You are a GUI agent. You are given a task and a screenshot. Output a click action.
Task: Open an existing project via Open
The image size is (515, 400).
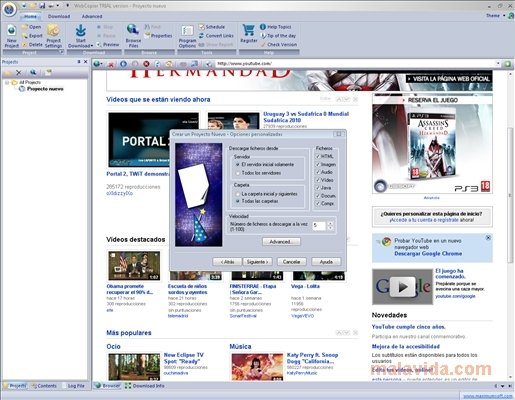pos(32,27)
